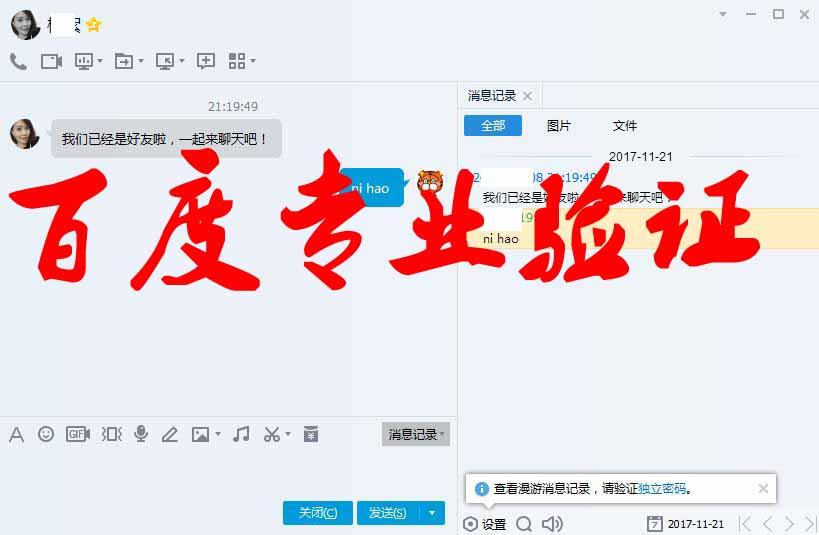Open the 独立密码 link
This screenshot has height=535, width=819.
pyautogui.click(x=662, y=489)
